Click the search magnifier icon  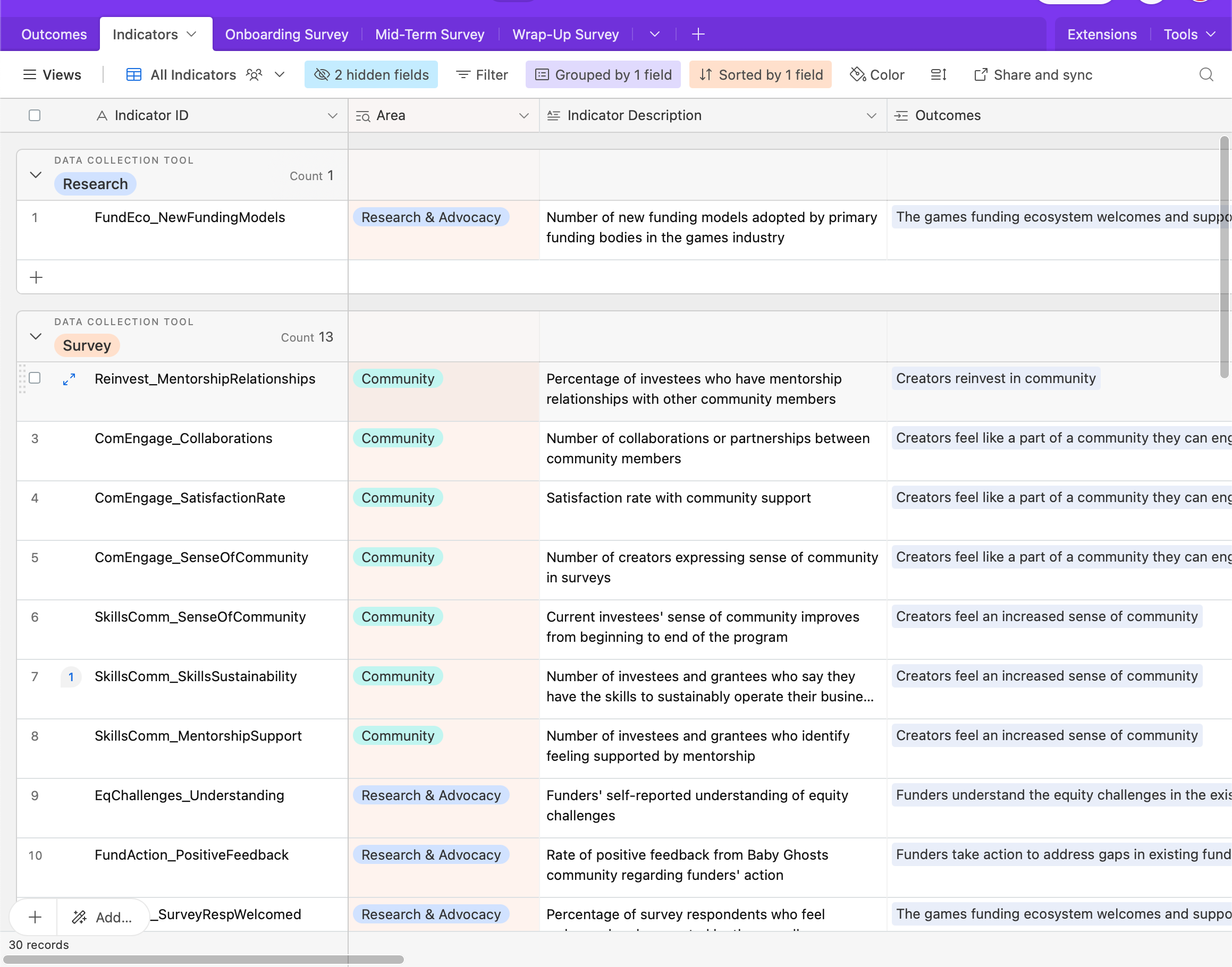[1206, 75]
